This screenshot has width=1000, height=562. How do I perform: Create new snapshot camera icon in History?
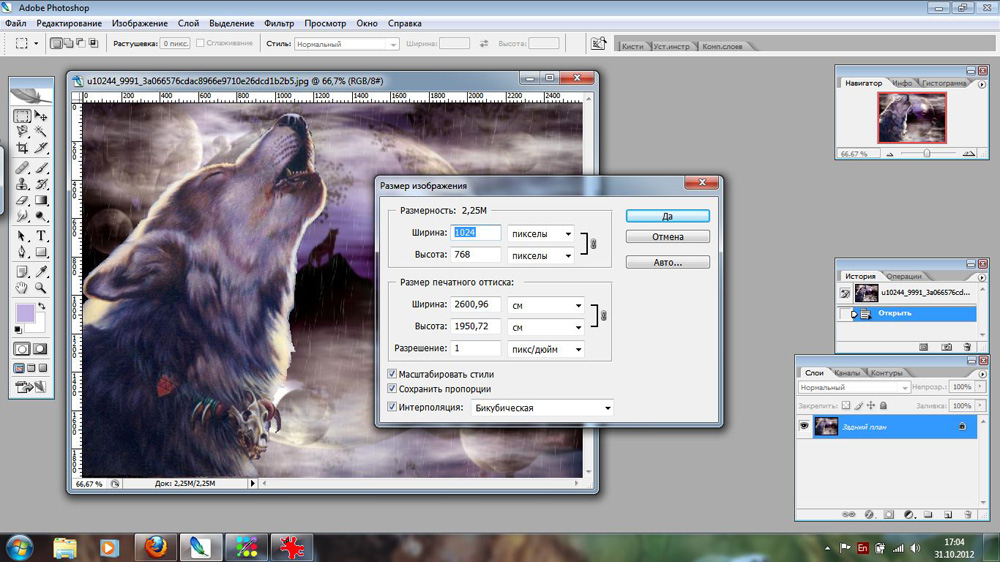(x=946, y=347)
